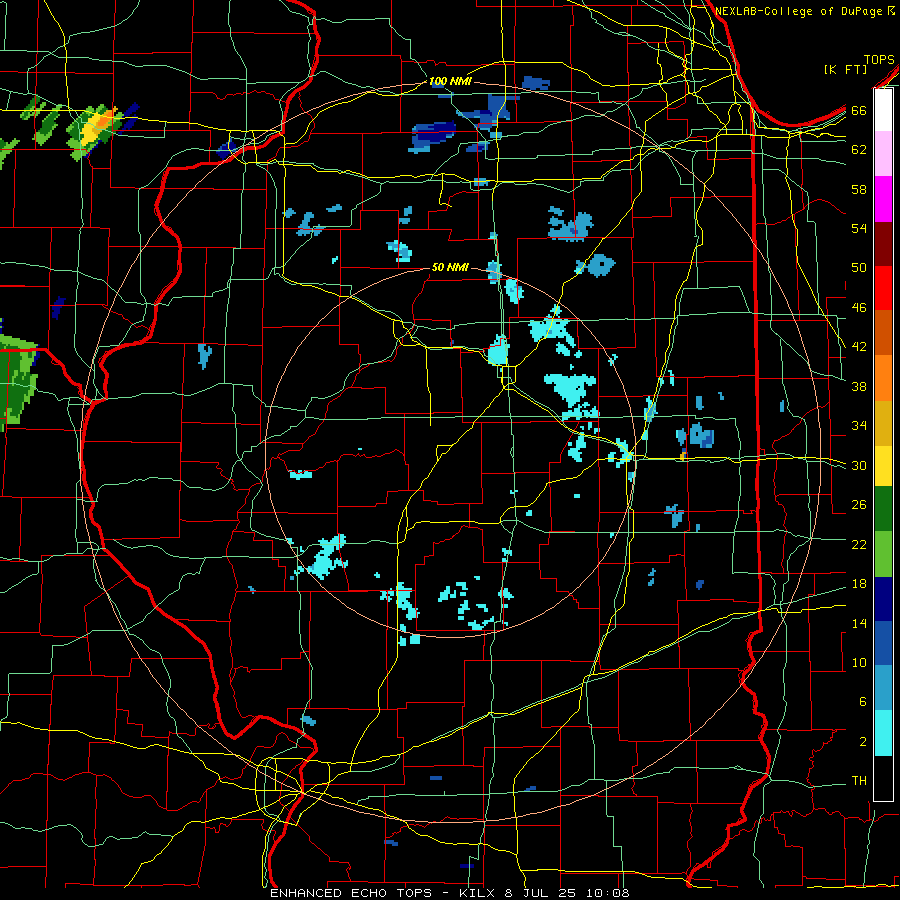Image resolution: width=900 pixels, height=900 pixels.
Task: Click the "42" legend value
Action: tap(859, 347)
